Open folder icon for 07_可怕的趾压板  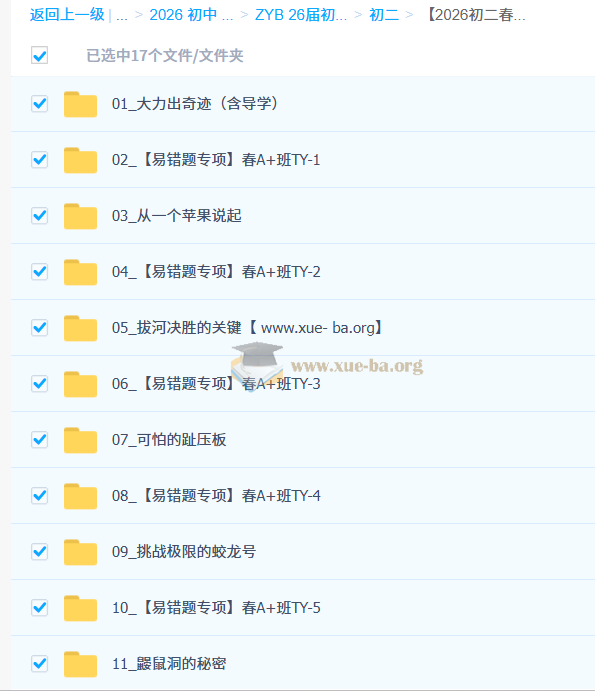[80, 440]
